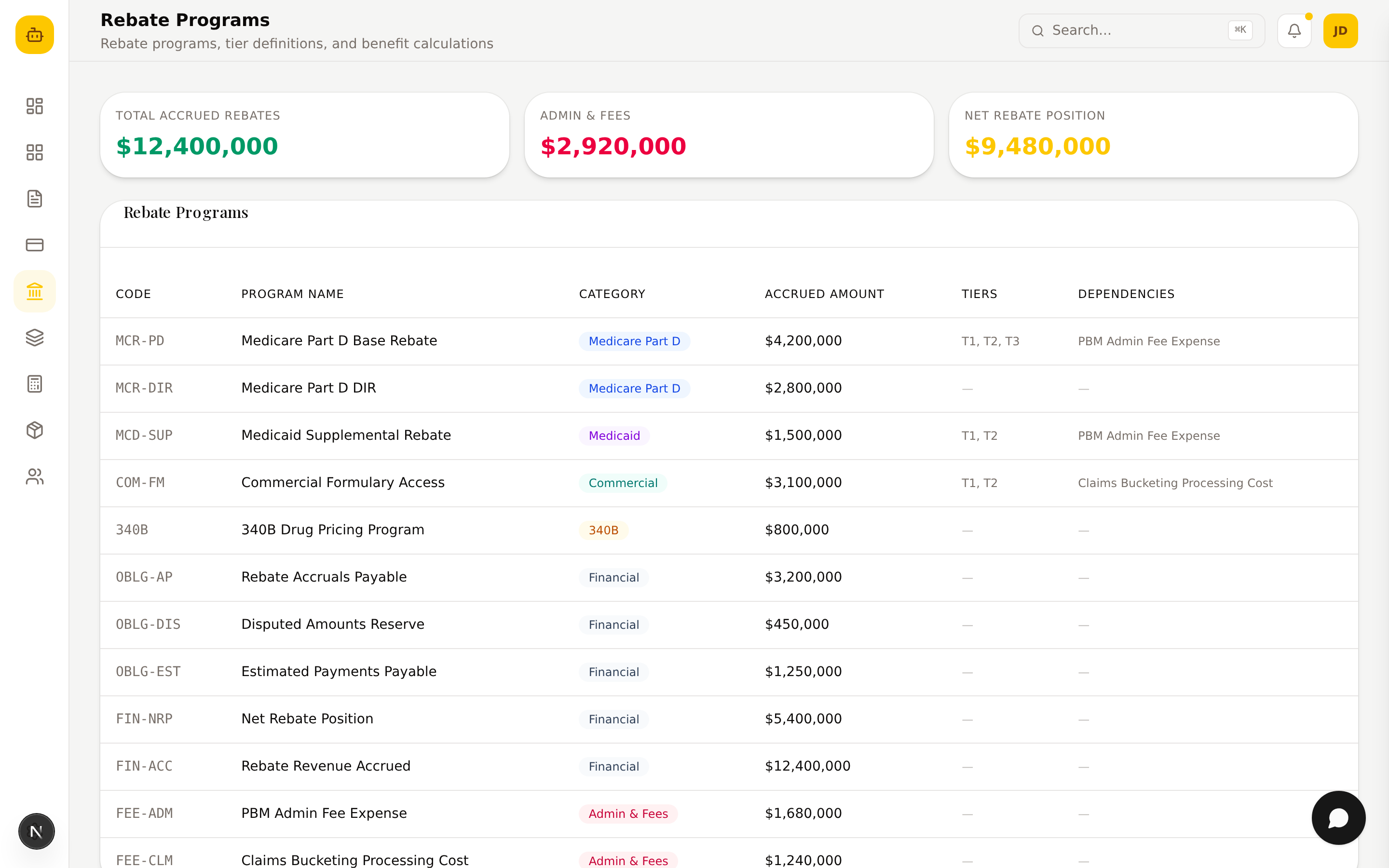Open the JD user avatar menu
Screen dimensions: 1389x868
(1340, 30)
